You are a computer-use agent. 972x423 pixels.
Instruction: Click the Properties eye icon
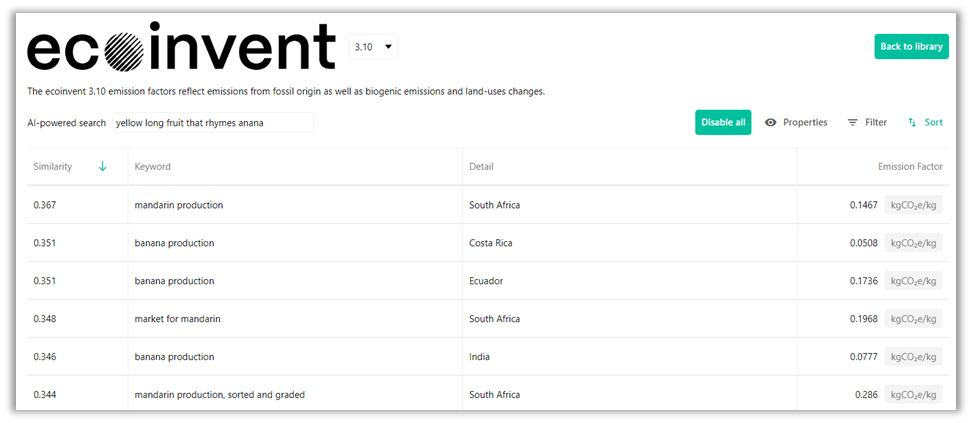[x=771, y=123]
